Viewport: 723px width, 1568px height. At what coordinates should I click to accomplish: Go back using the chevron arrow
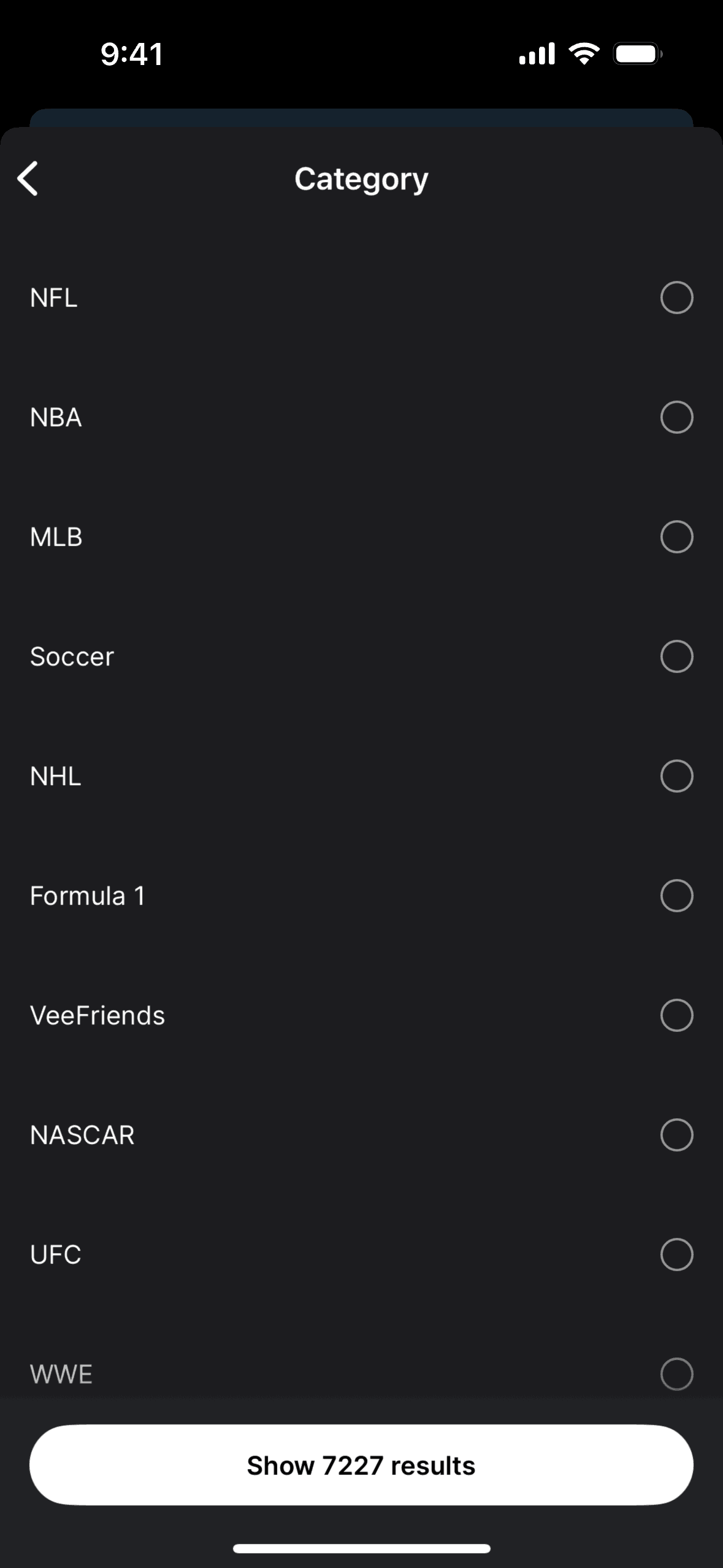28,179
